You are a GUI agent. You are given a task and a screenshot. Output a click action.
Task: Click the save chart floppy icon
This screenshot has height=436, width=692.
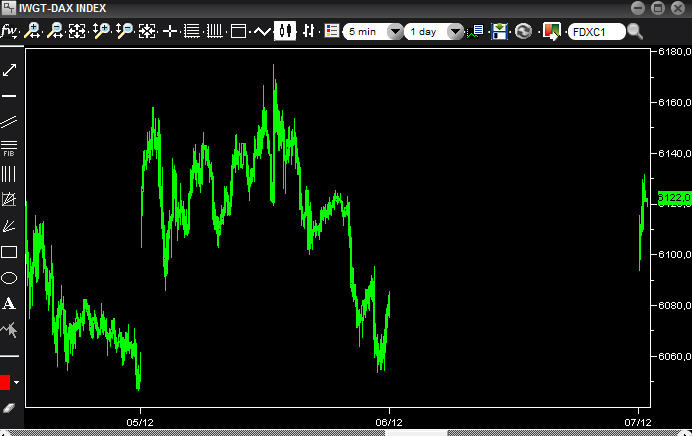tap(499, 31)
